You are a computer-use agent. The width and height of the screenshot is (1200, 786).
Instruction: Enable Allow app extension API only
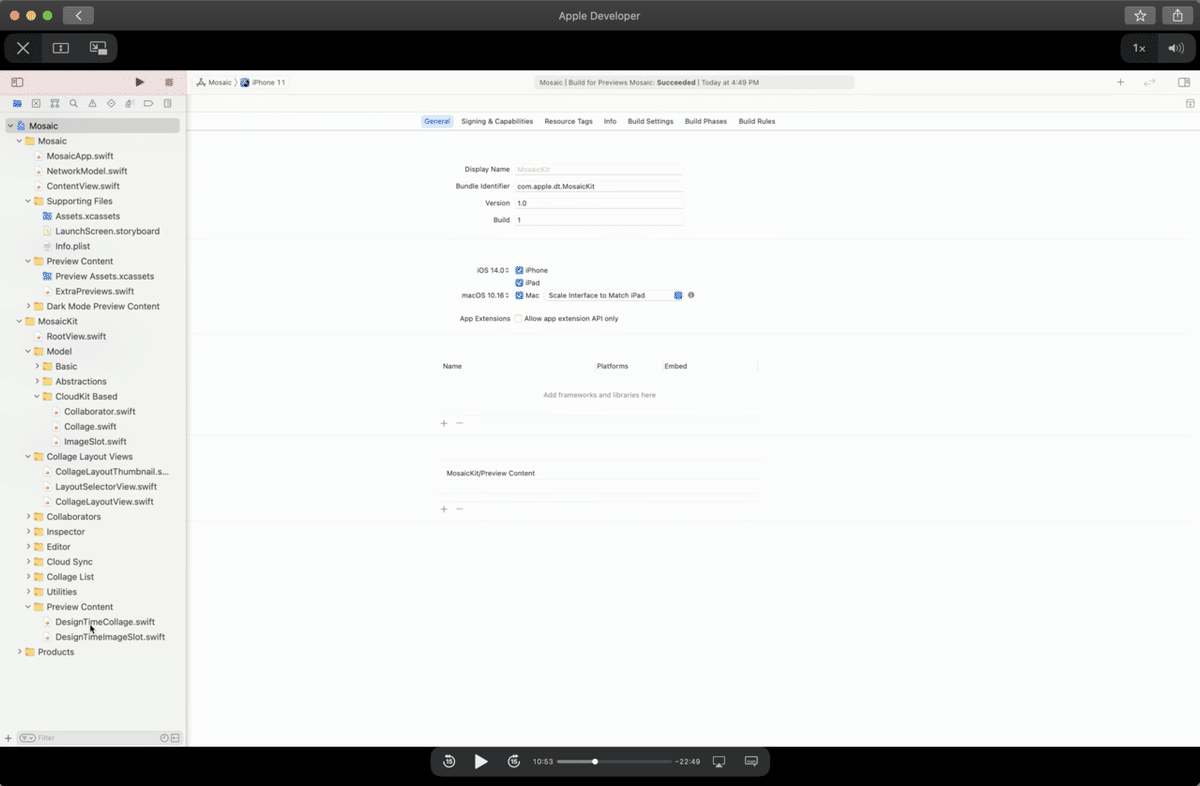[518, 318]
